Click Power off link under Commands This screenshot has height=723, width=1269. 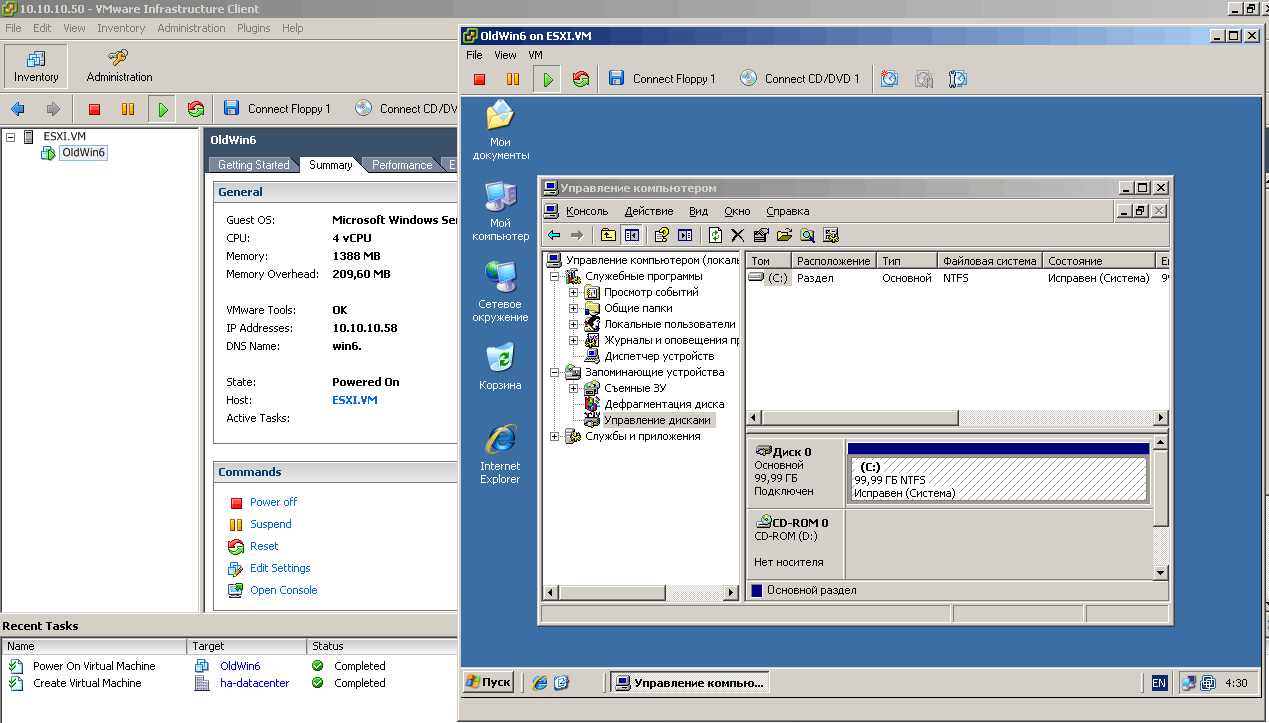(273, 502)
